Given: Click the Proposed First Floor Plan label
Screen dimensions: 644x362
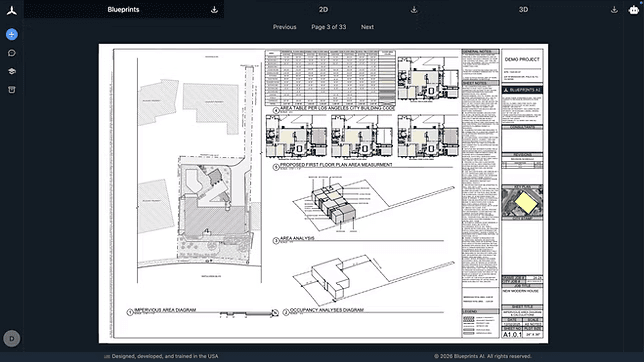Looking at the screenshot, I should pos(336,165).
